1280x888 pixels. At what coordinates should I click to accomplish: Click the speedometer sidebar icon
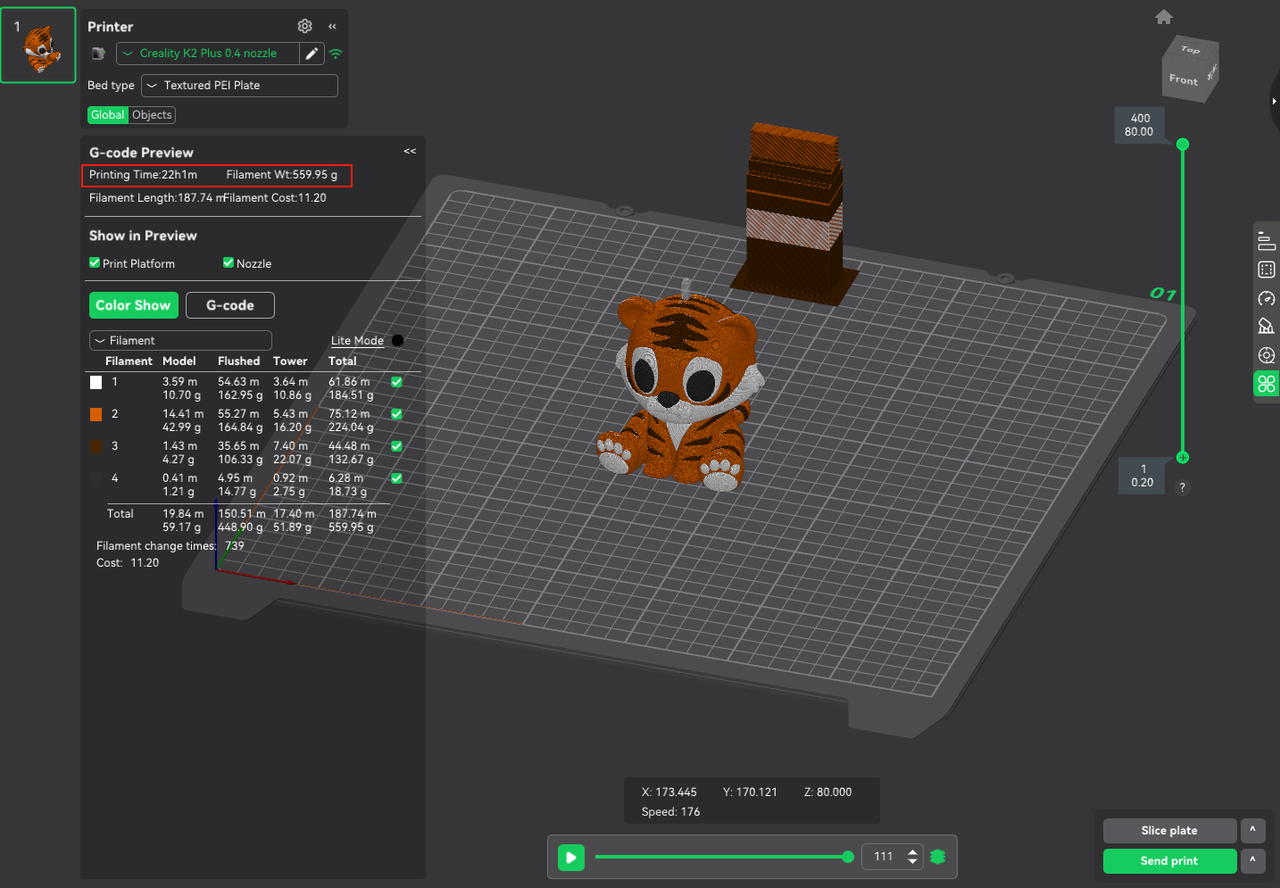pyautogui.click(x=1266, y=298)
